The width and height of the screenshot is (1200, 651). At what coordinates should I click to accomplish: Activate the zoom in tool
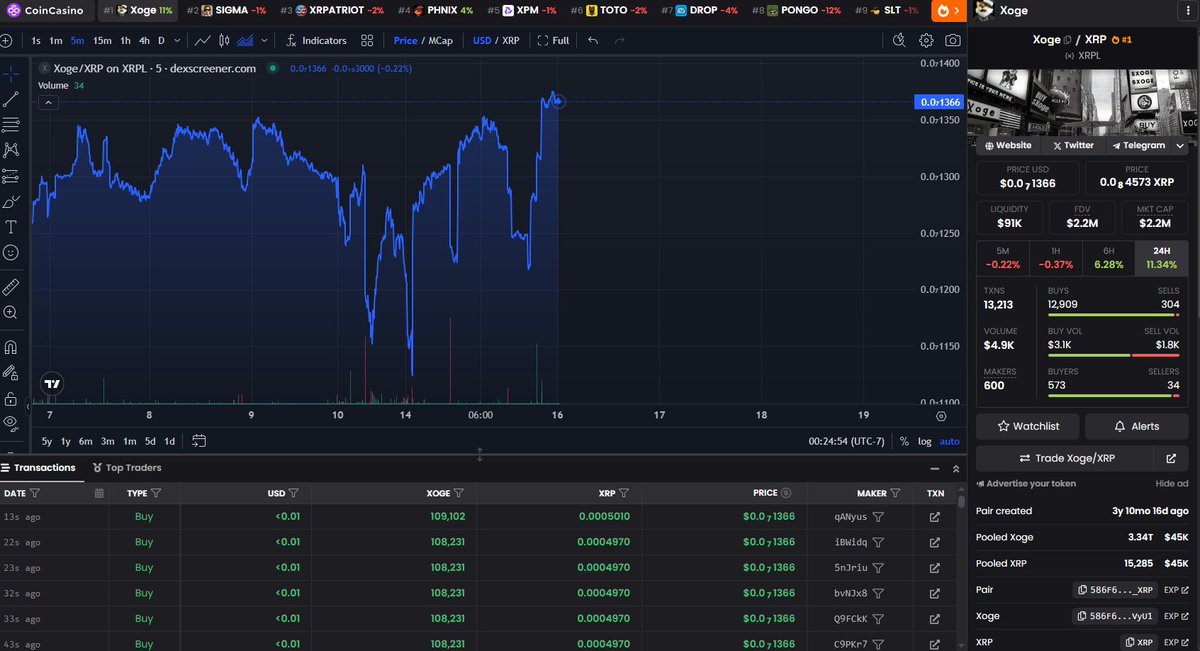(x=11, y=312)
